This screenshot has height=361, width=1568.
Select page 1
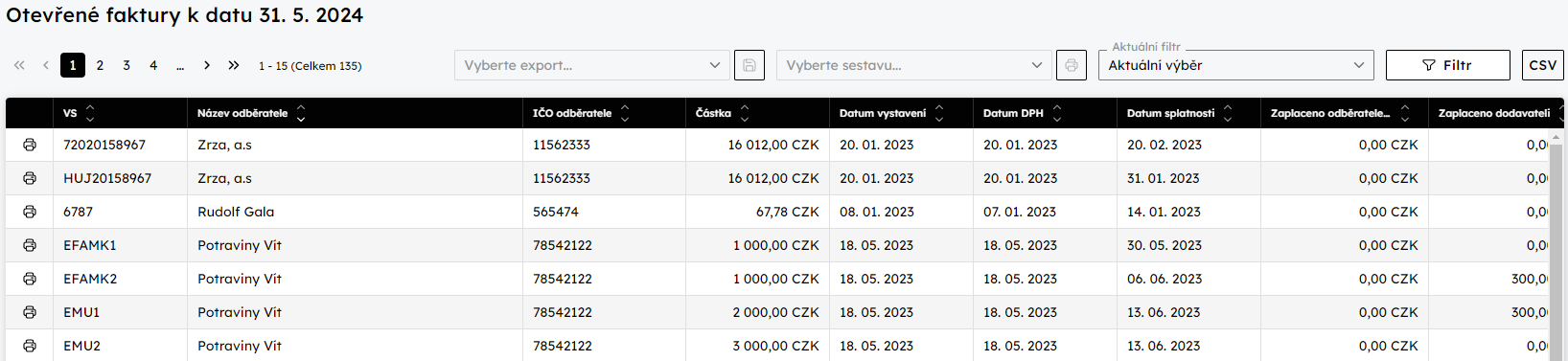click(x=73, y=65)
